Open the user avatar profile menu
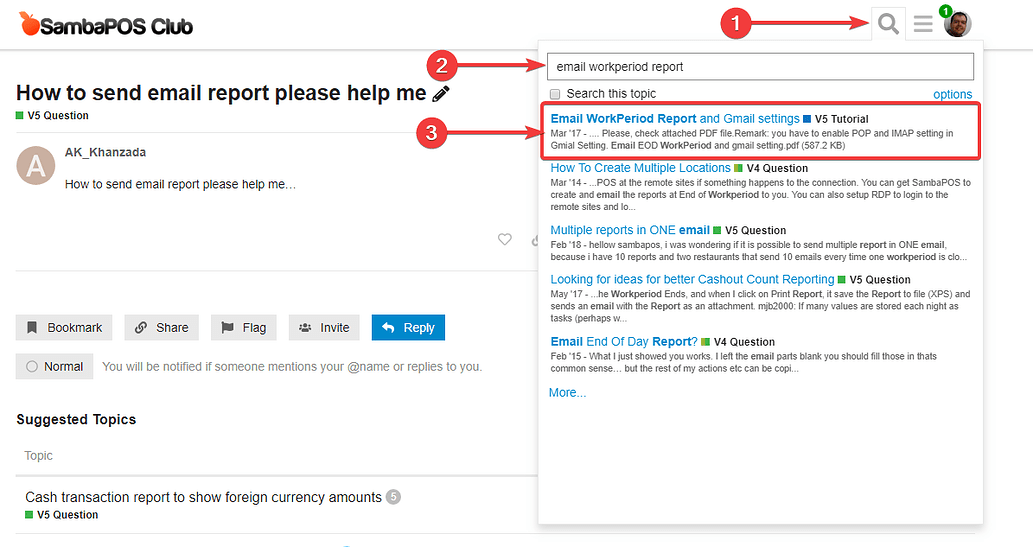1033x547 pixels. point(957,24)
